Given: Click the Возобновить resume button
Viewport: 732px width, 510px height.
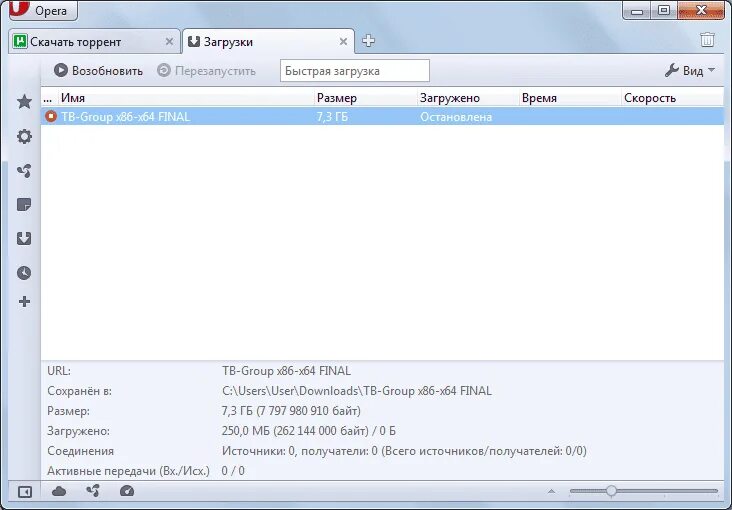Looking at the screenshot, I should (x=99, y=71).
